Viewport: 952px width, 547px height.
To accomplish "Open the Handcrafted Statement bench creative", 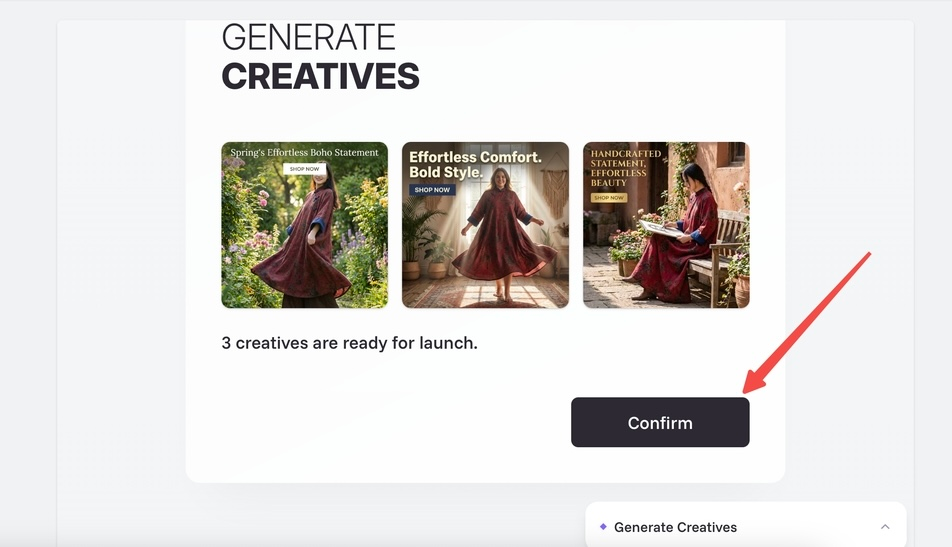I will (x=666, y=225).
